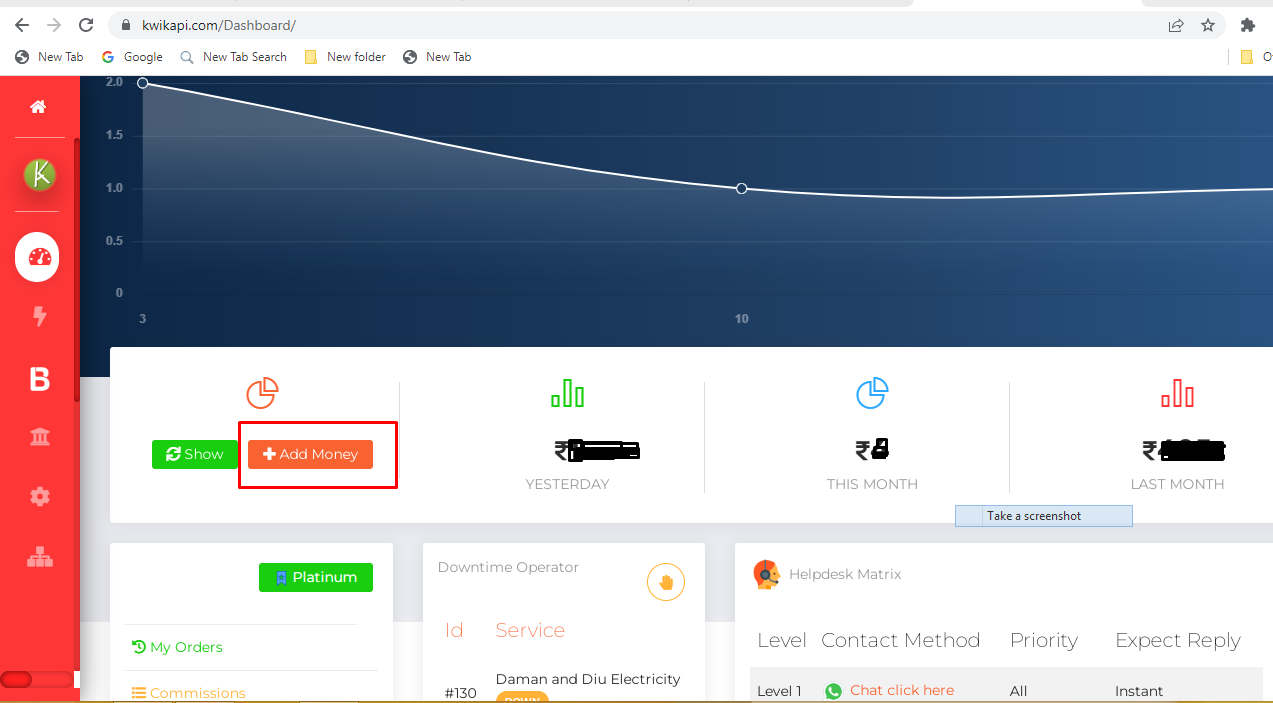1273x703 pixels.
Task: Bookmark page with the star icon
Action: pyautogui.click(x=1208, y=25)
